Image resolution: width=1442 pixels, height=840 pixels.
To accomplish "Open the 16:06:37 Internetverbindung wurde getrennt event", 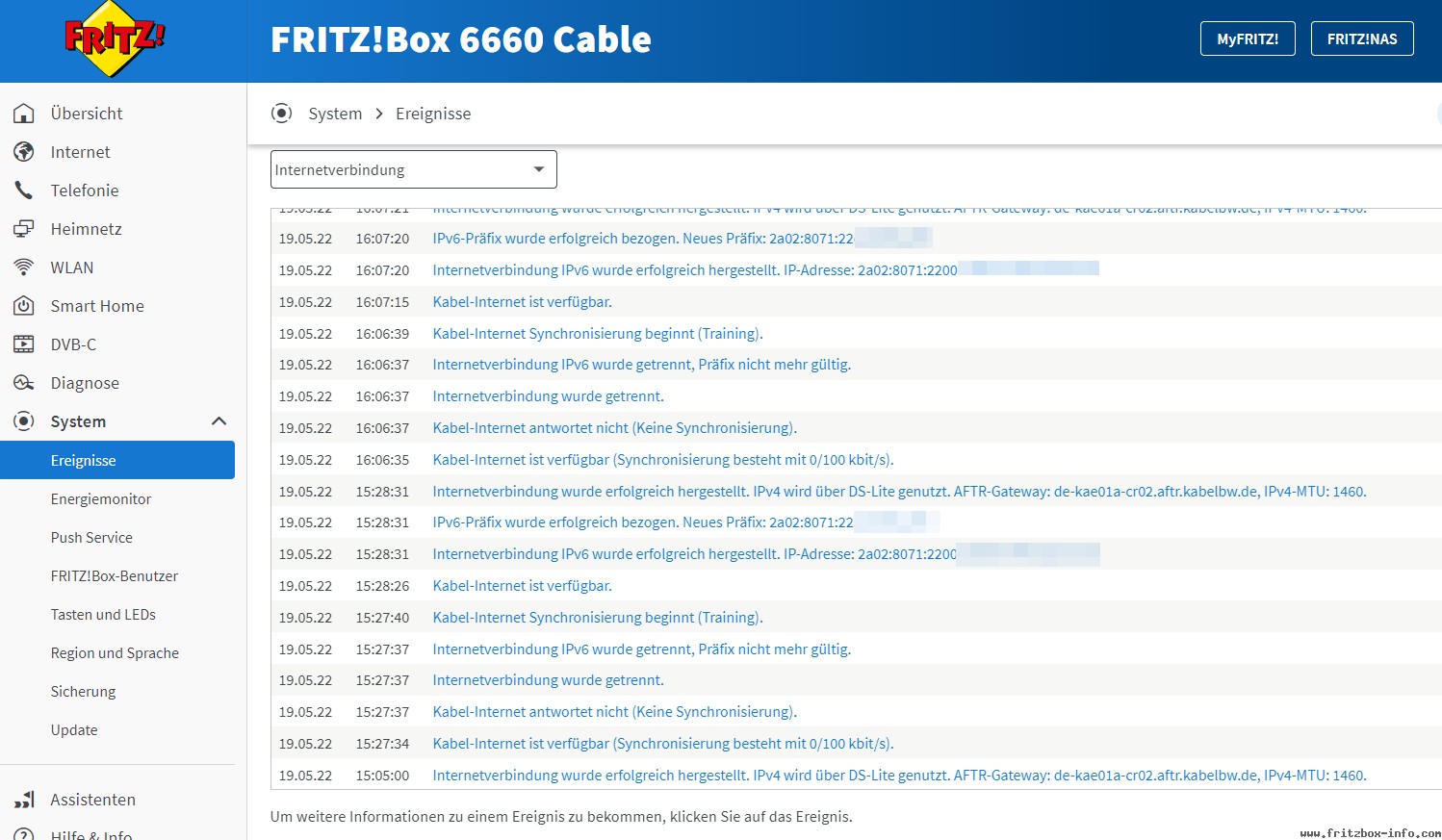I will [x=548, y=396].
